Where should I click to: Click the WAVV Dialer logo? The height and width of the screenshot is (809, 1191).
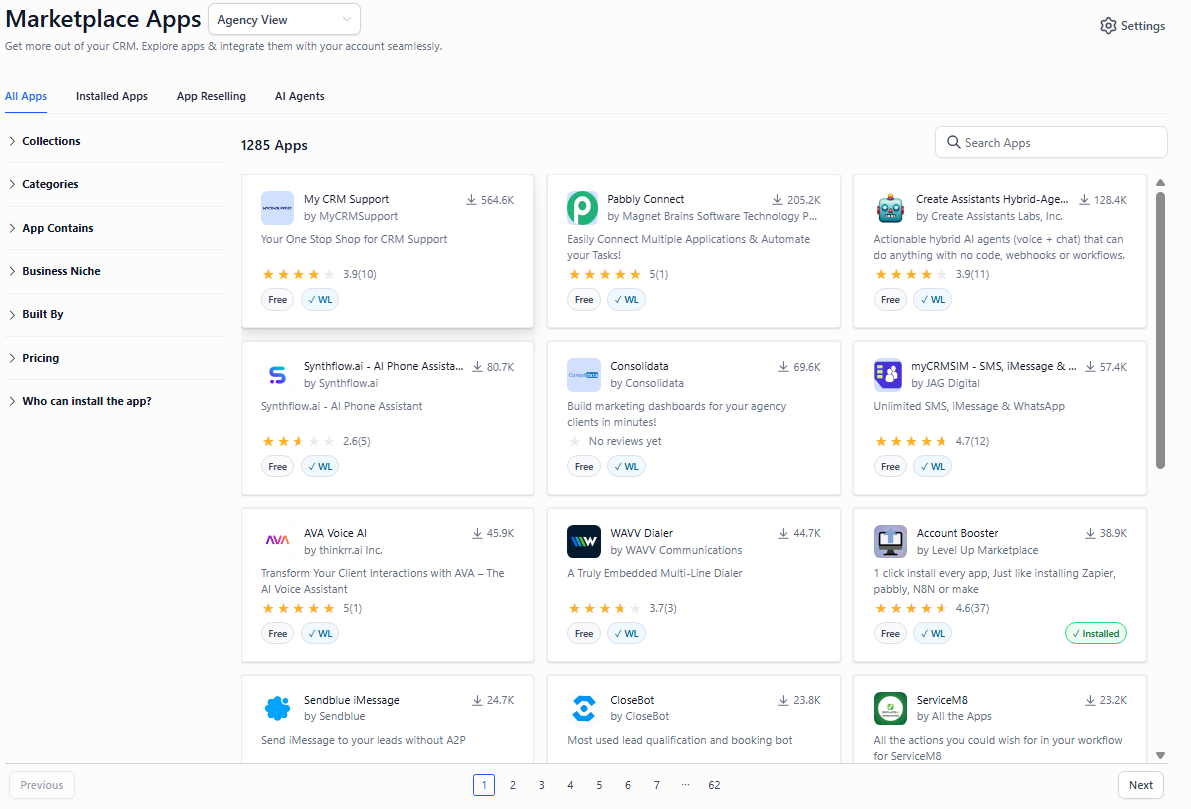[583, 542]
